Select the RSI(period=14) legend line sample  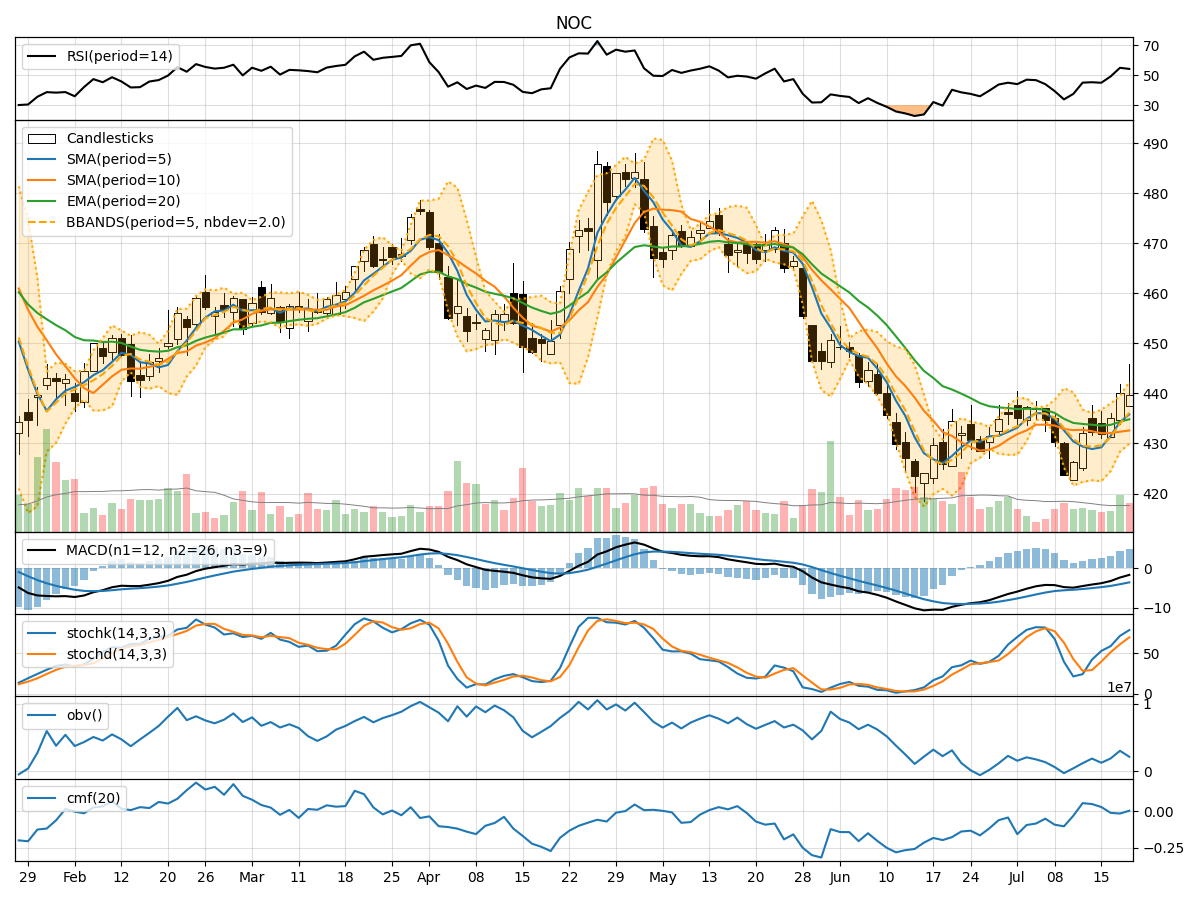click(x=44, y=57)
